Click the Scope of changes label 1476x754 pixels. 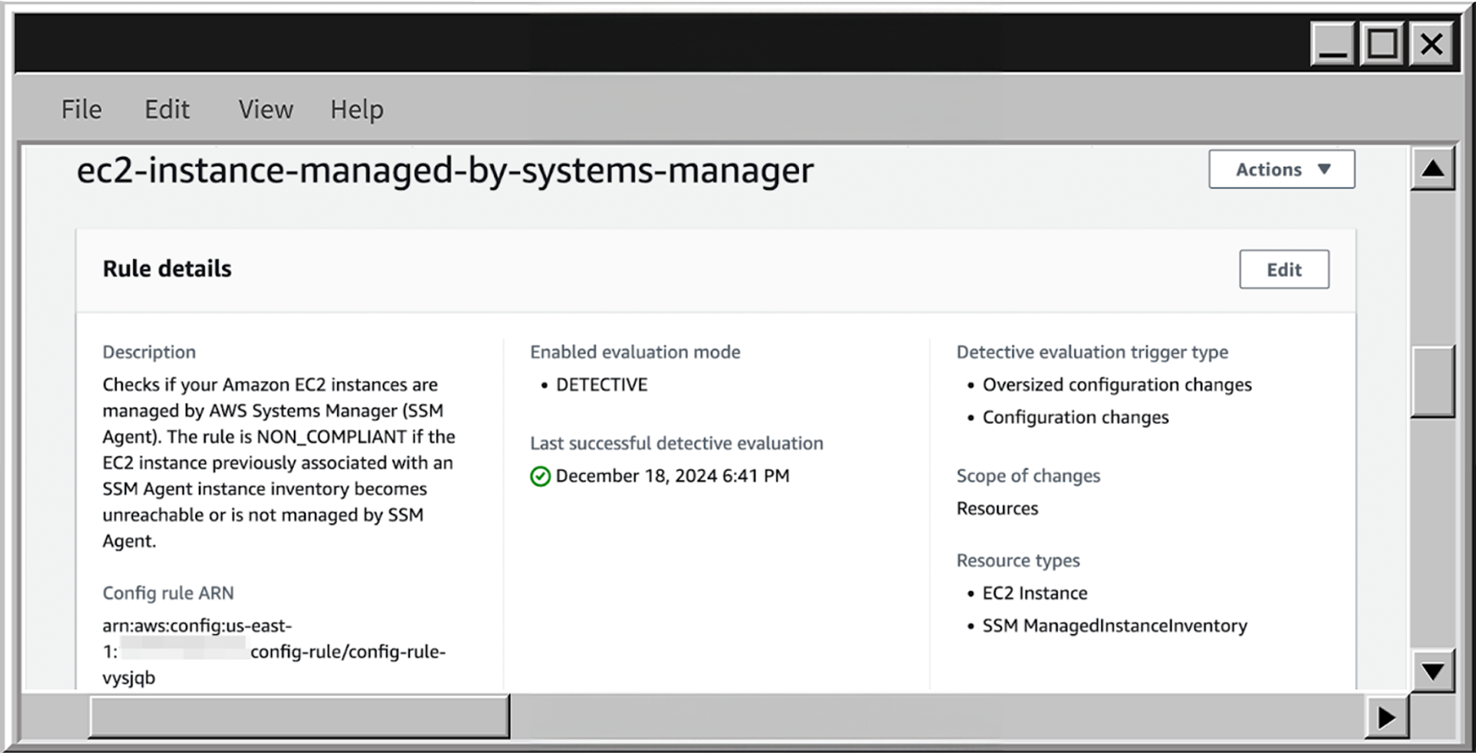[1028, 476]
